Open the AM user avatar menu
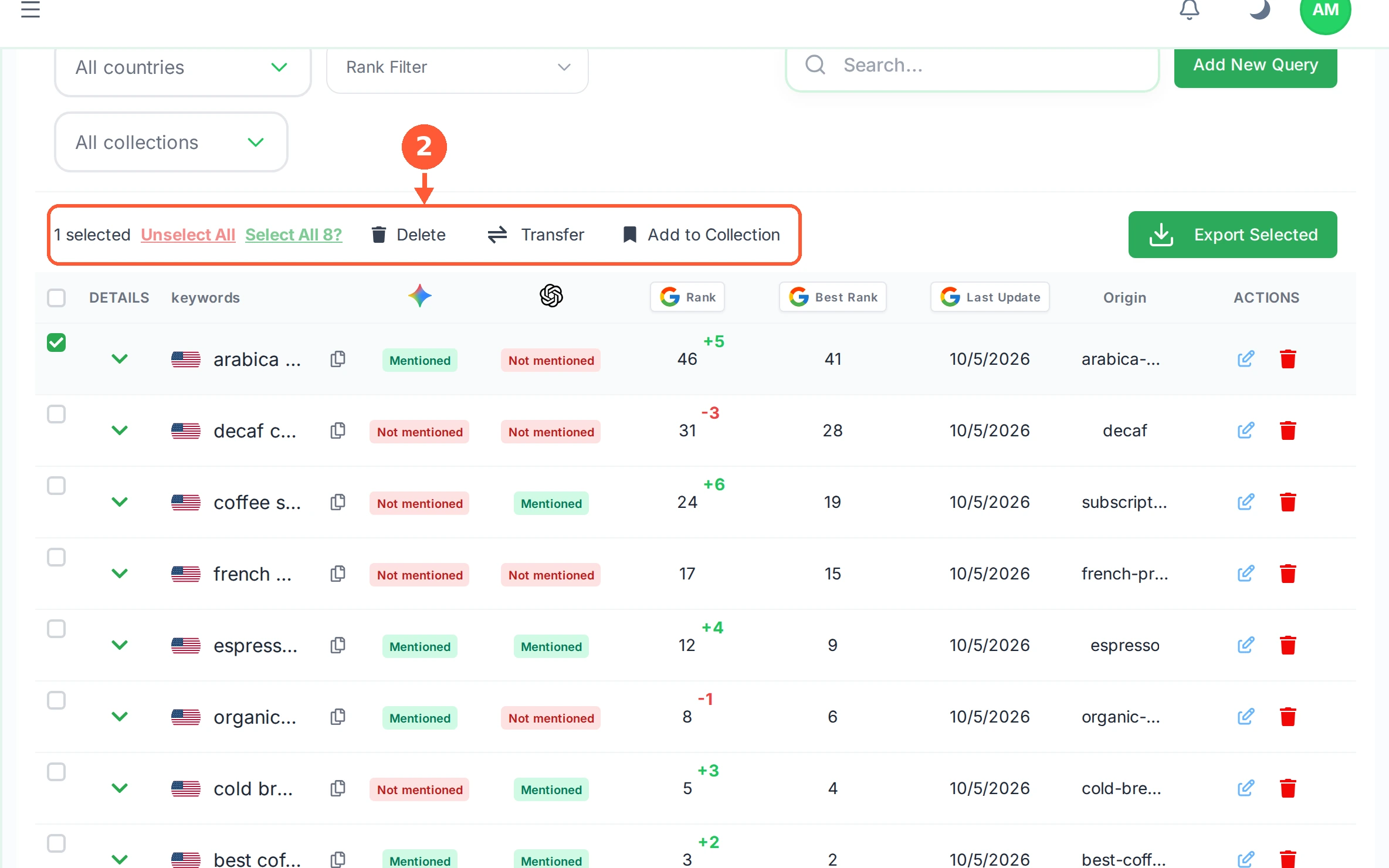This screenshot has width=1389, height=868. [1325, 11]
